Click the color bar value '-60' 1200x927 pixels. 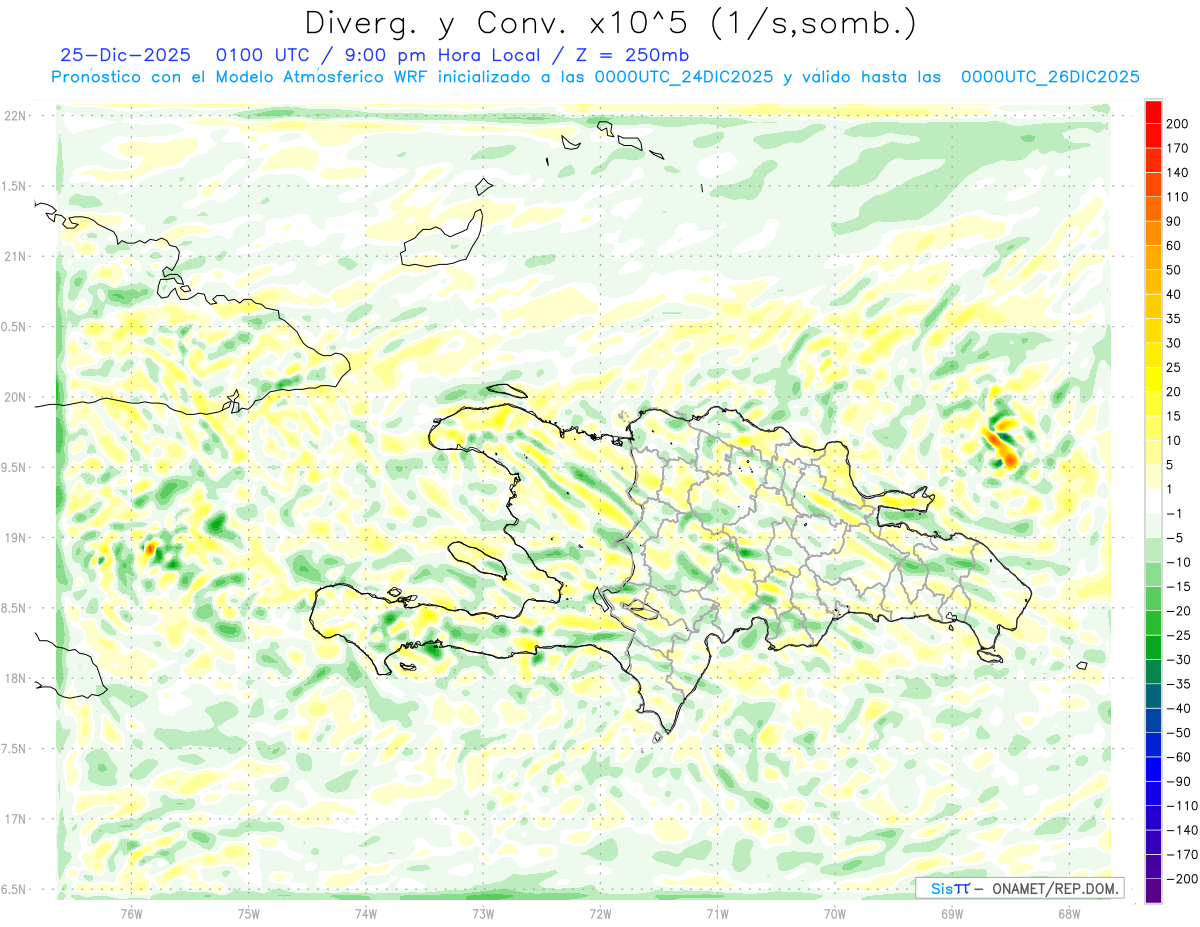click(x=1178, y=757)
